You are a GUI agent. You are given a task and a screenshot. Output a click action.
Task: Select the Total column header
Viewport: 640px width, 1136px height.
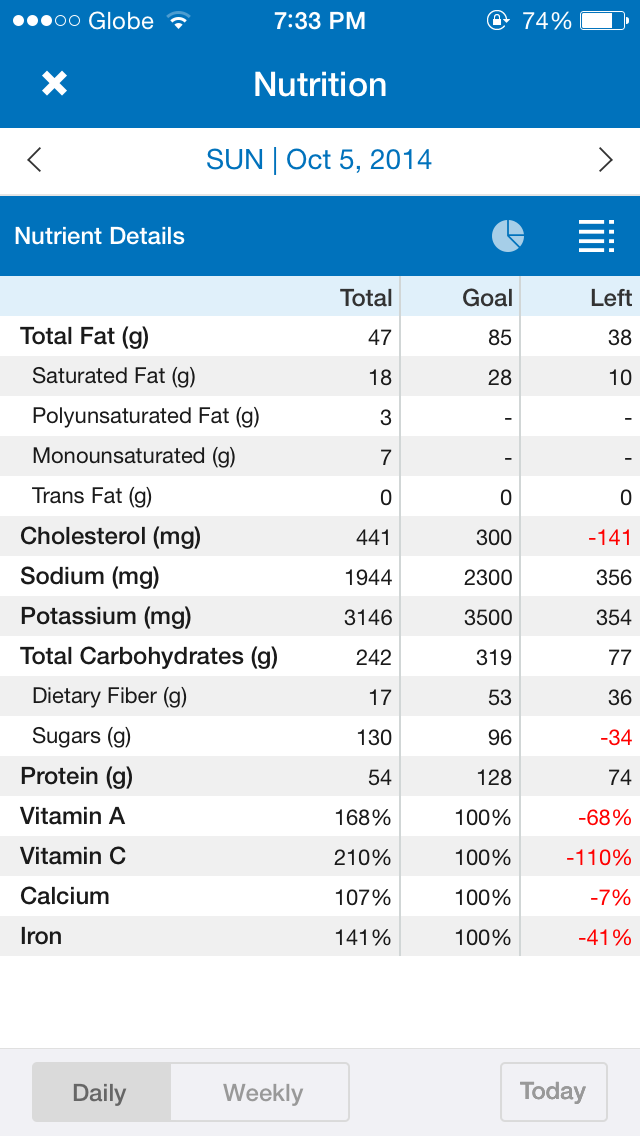[366, 298]
